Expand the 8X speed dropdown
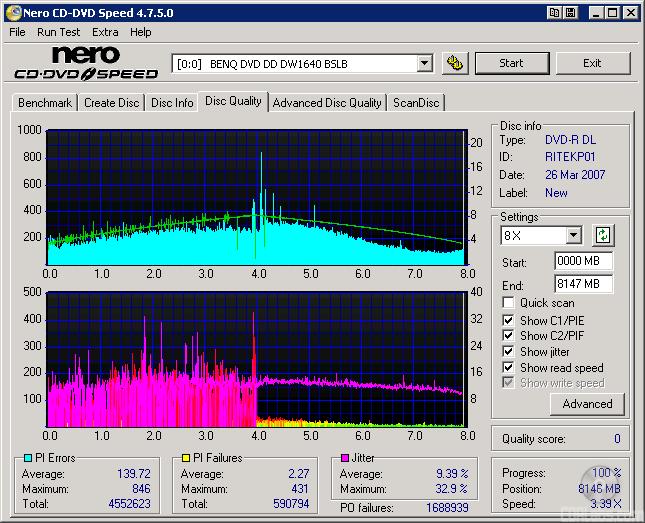 point(573,236)
